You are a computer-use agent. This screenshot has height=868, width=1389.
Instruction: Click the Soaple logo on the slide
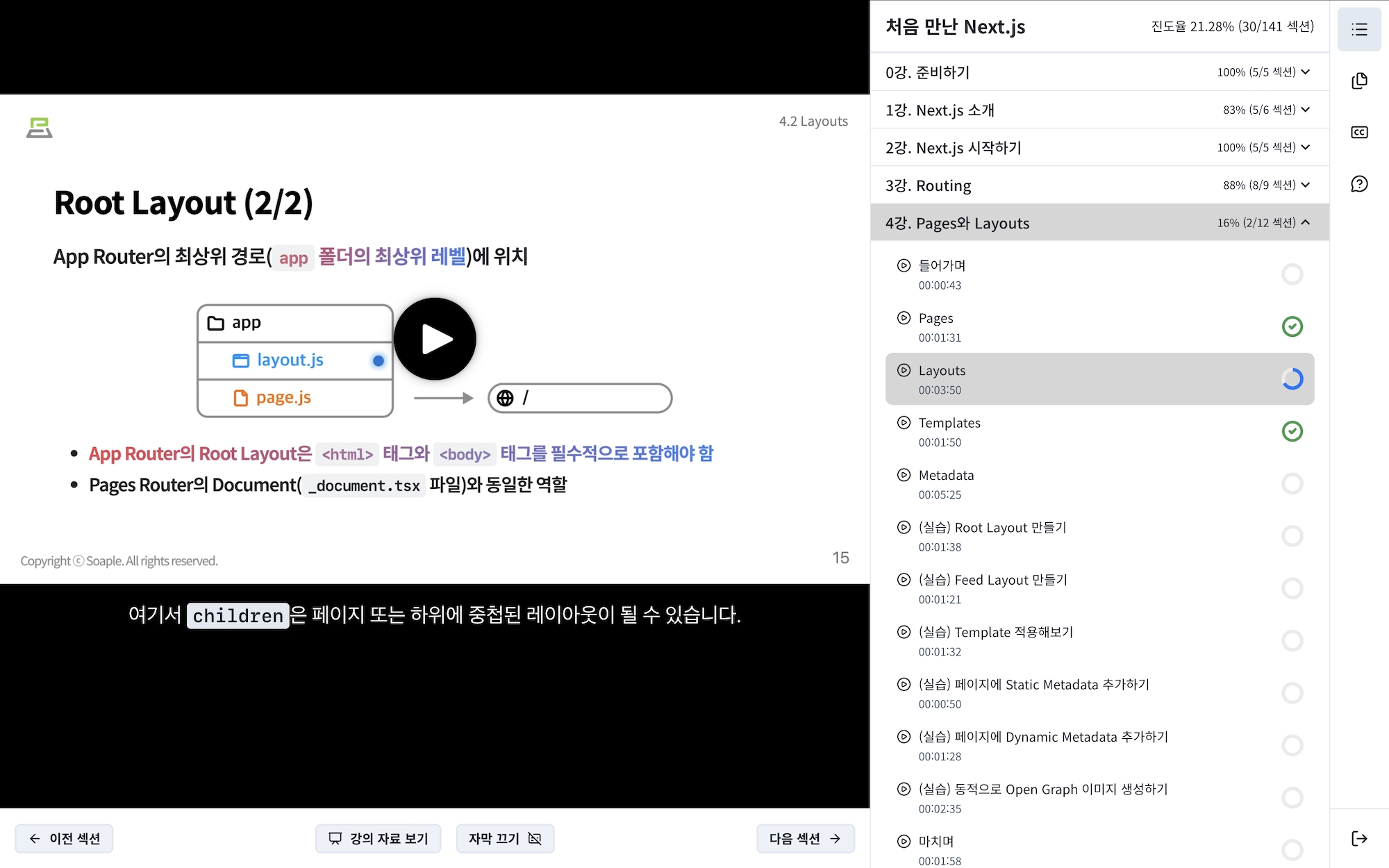tap(40, 128)
